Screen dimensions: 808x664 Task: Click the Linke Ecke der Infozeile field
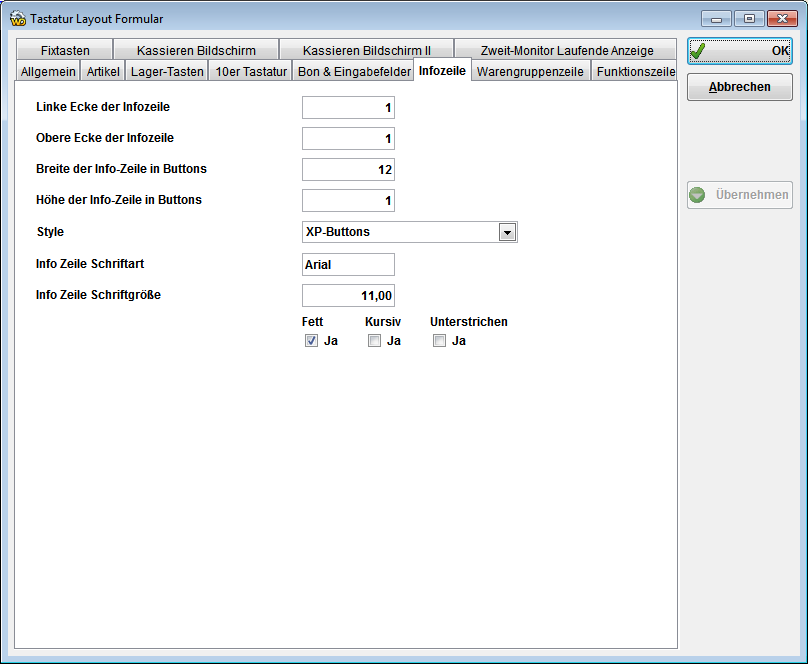(348, 108)
